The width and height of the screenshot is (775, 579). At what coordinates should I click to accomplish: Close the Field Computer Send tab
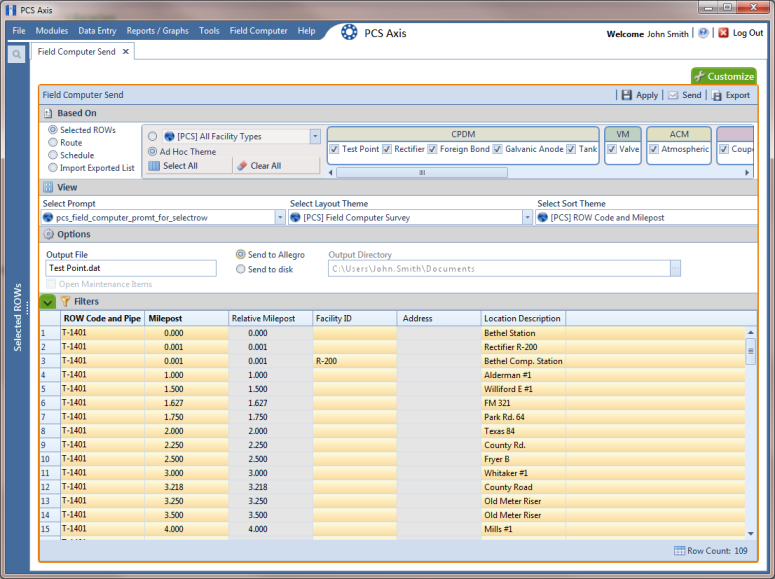126,51
